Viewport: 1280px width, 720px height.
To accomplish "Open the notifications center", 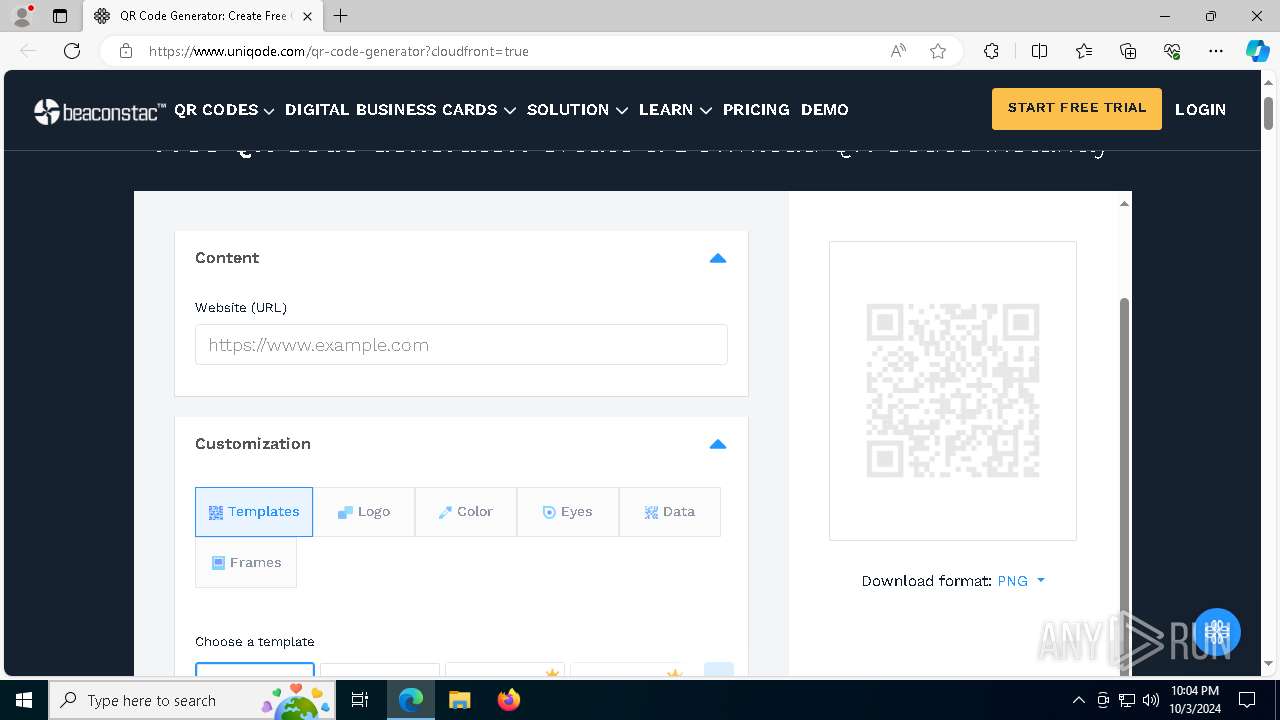I will click(1247, 700).
